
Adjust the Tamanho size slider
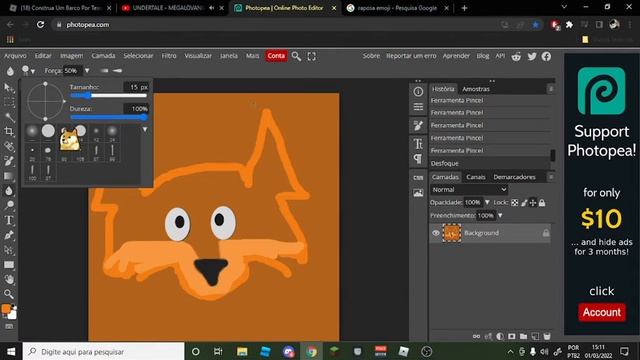108,96
